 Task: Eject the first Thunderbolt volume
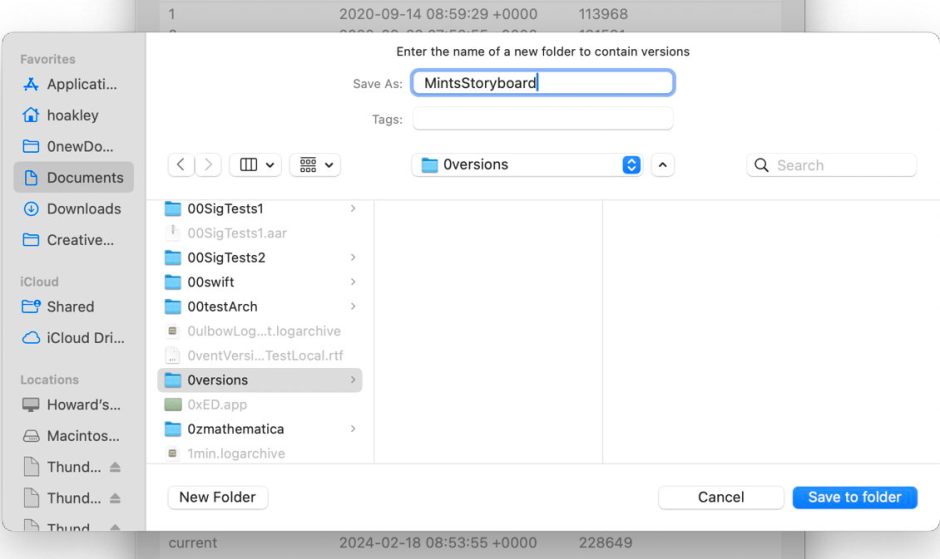coord(115,467)
